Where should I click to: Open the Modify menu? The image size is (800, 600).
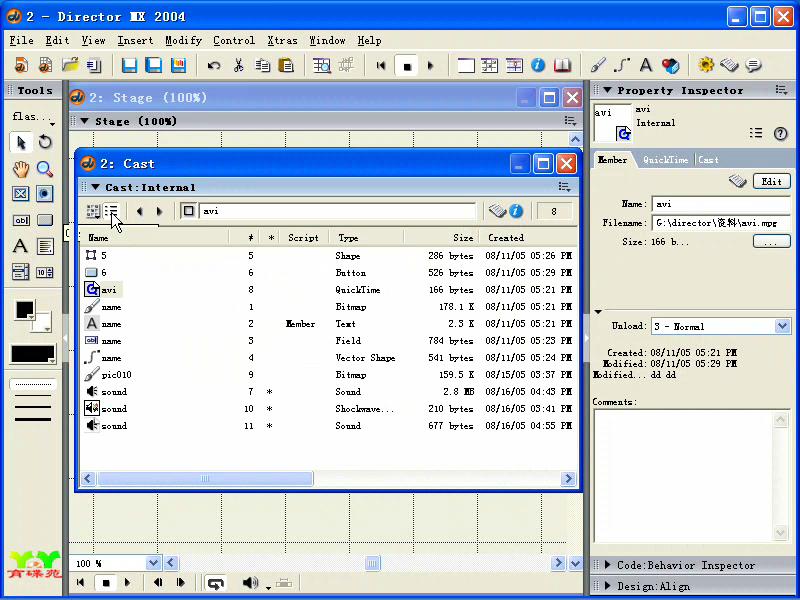pos(184,40)
